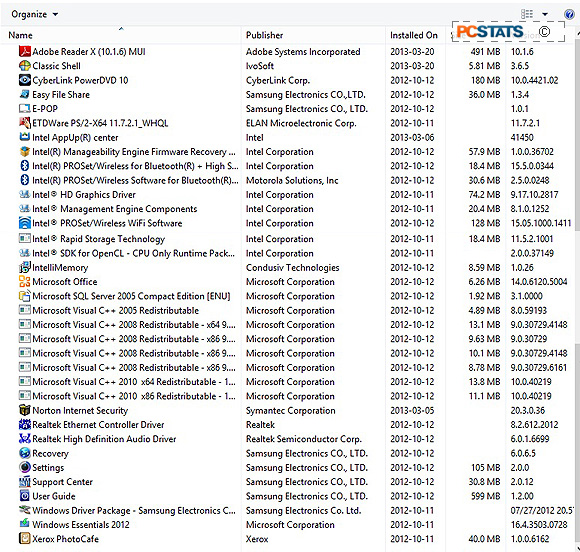Click the 2013-03-06 installed date
Viewport: 580px width, 552px height.
pos(412,137)
